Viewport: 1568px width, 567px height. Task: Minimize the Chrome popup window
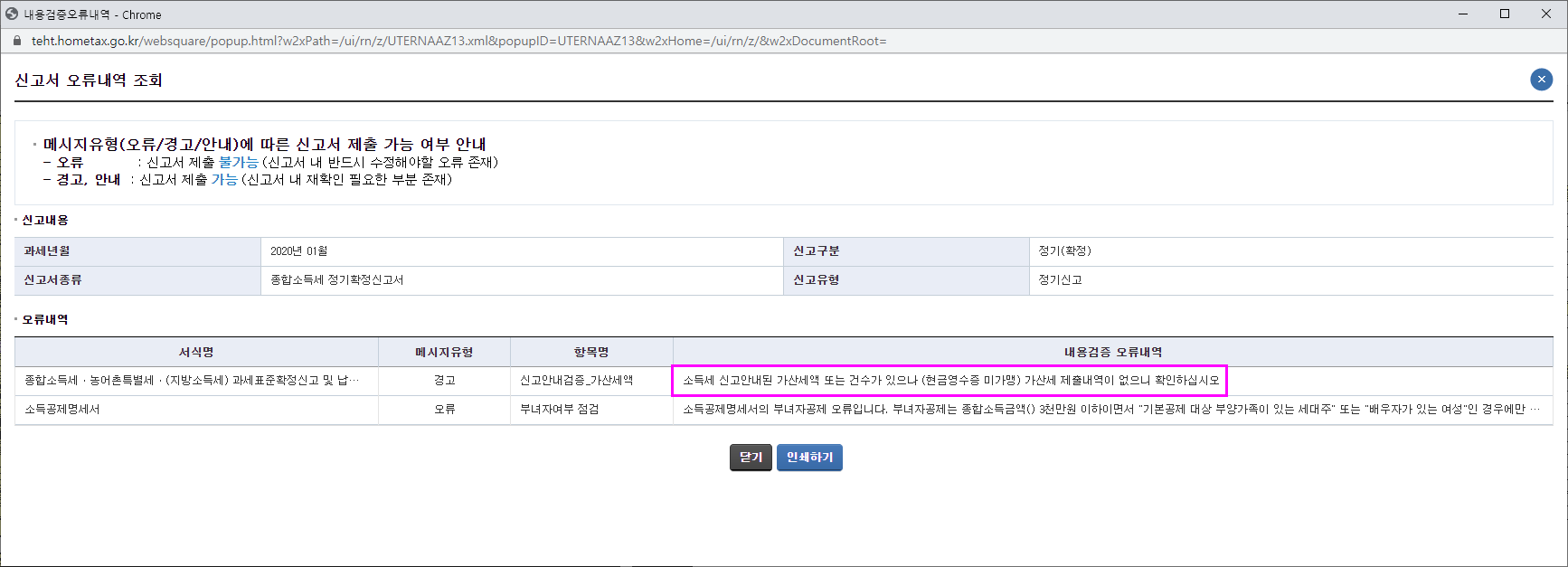[1463, 14]
